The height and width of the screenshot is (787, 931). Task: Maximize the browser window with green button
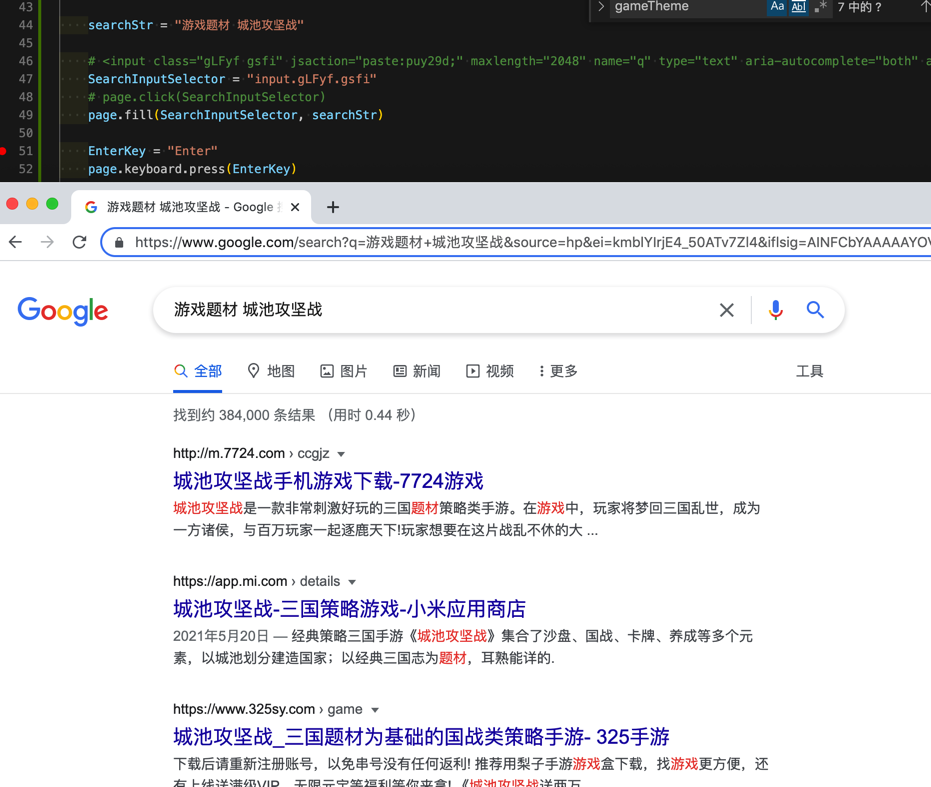[52, 204]
